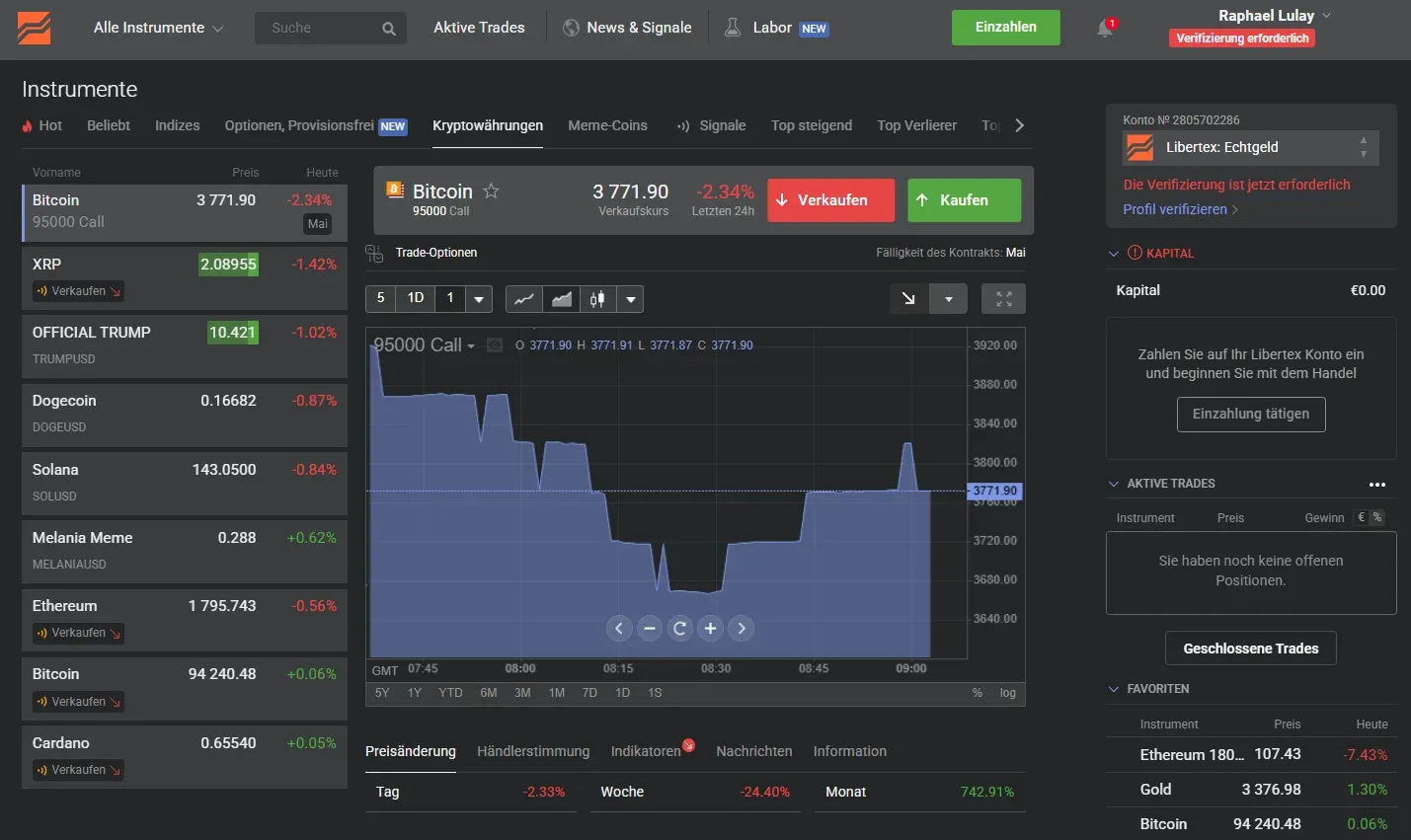1411x840 pixels.
Task: Open the chart type dropdown arrow
Action: pyautogui.click(x=630, y=299)
